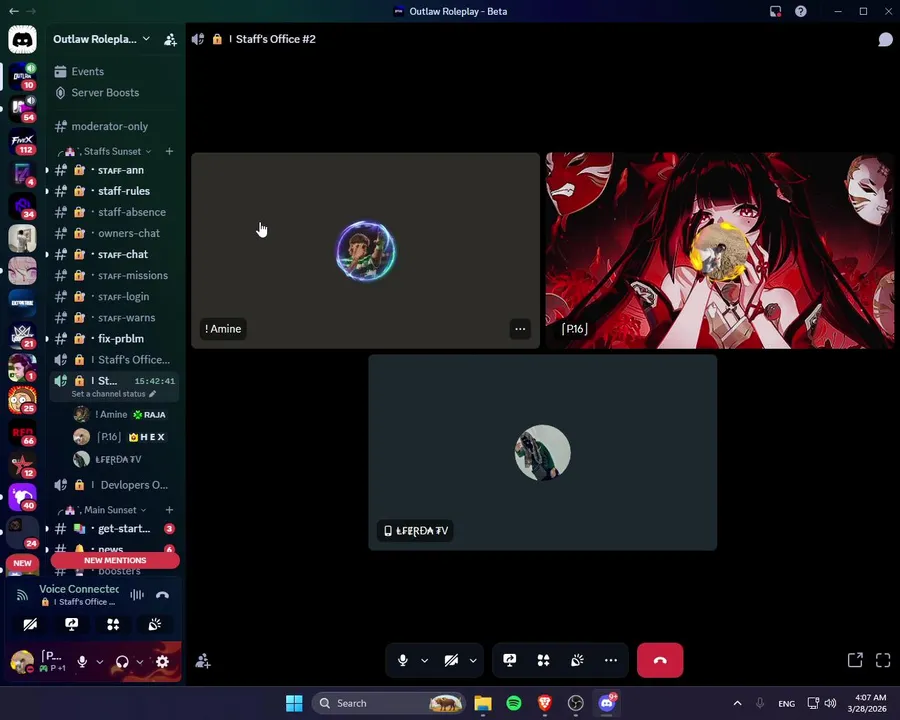Open the staff-warns channel
This screenshot has width=900, height=720.
[x=115, y=318]
